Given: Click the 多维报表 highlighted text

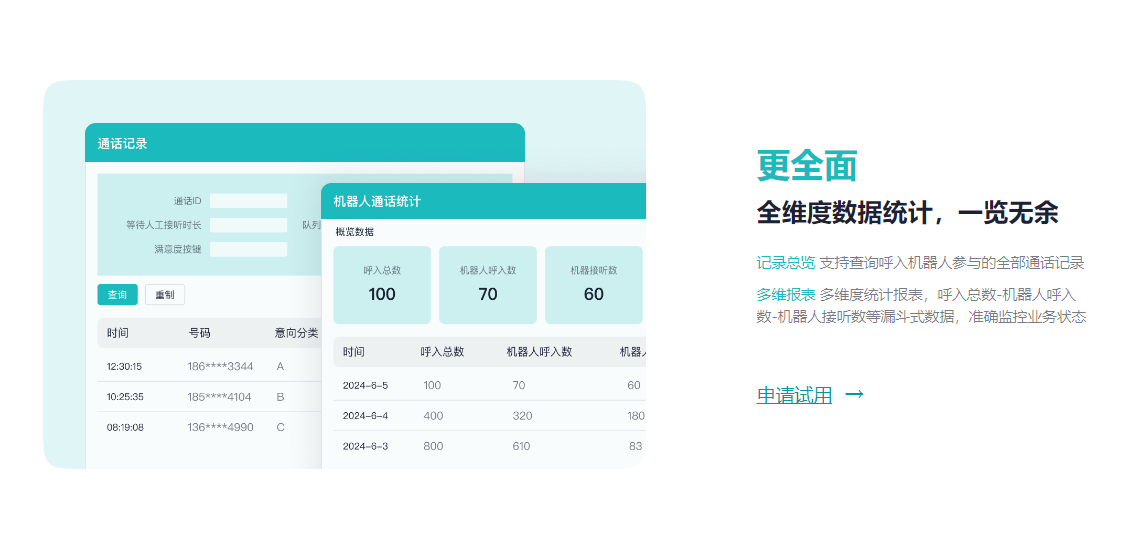Looking at the screenshot, I should (x=785, y=295).
